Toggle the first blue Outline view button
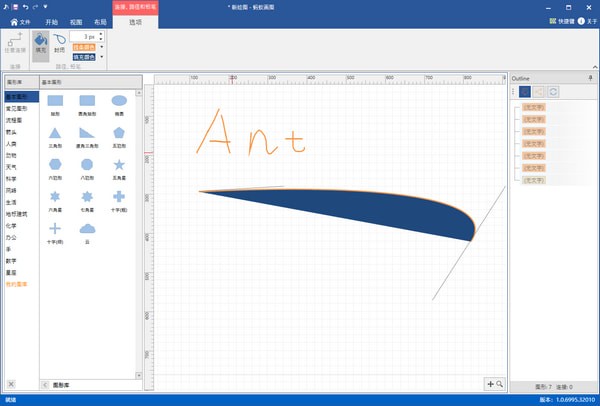Viewport: 600px width, 406px height. point(524,91)
